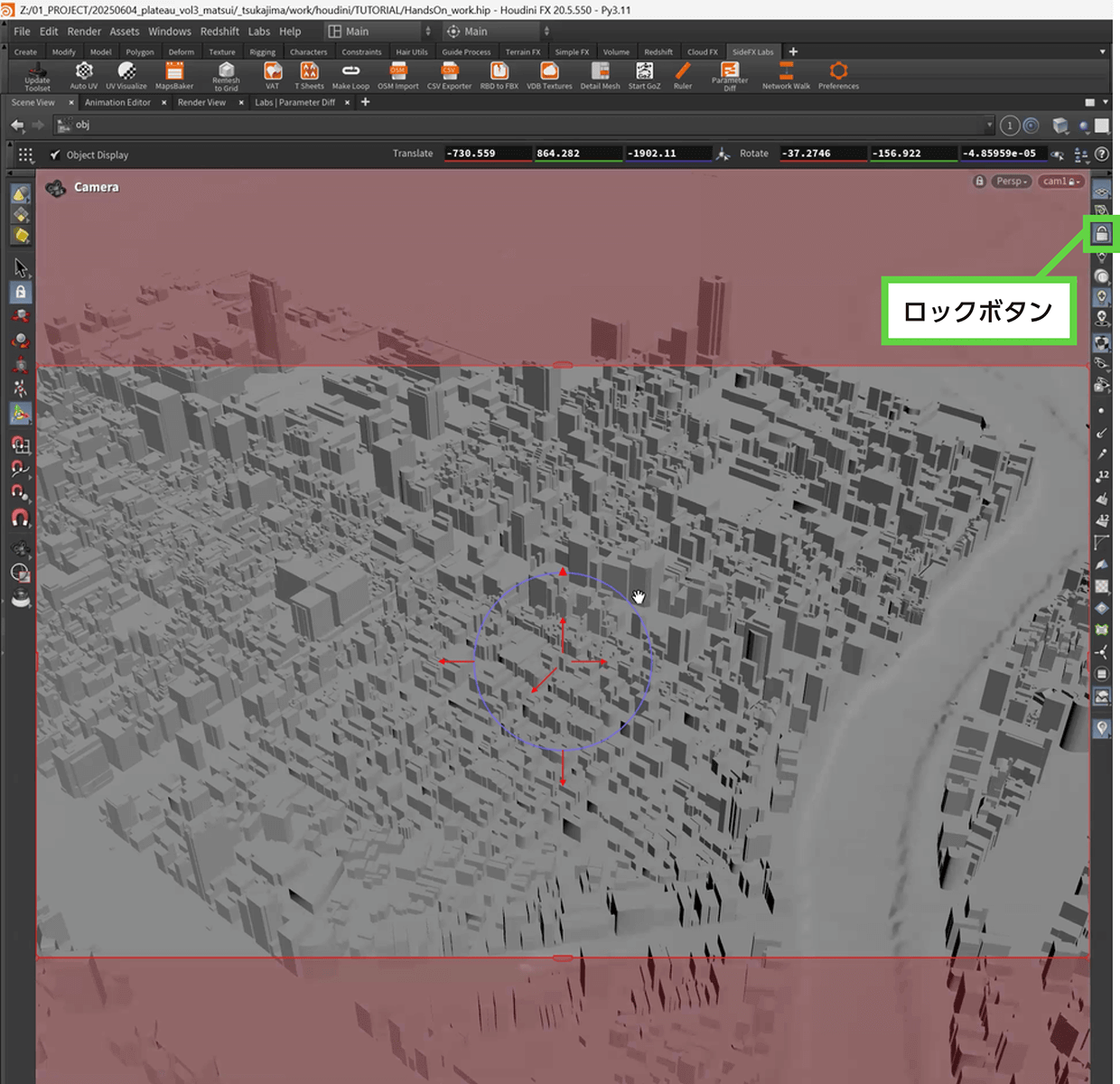Switch to the Render View tab
Screen dimensions: 1120x1084
point(201,103)
